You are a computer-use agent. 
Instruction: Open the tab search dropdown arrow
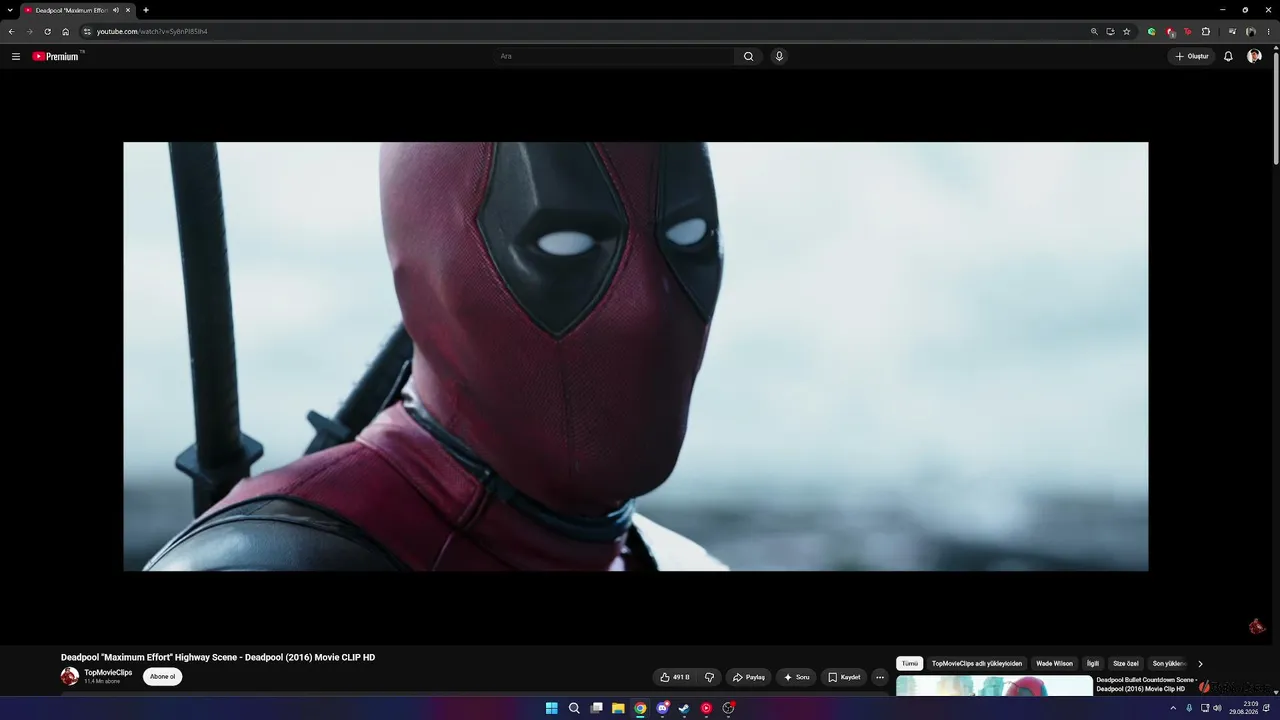click(9, 10)
